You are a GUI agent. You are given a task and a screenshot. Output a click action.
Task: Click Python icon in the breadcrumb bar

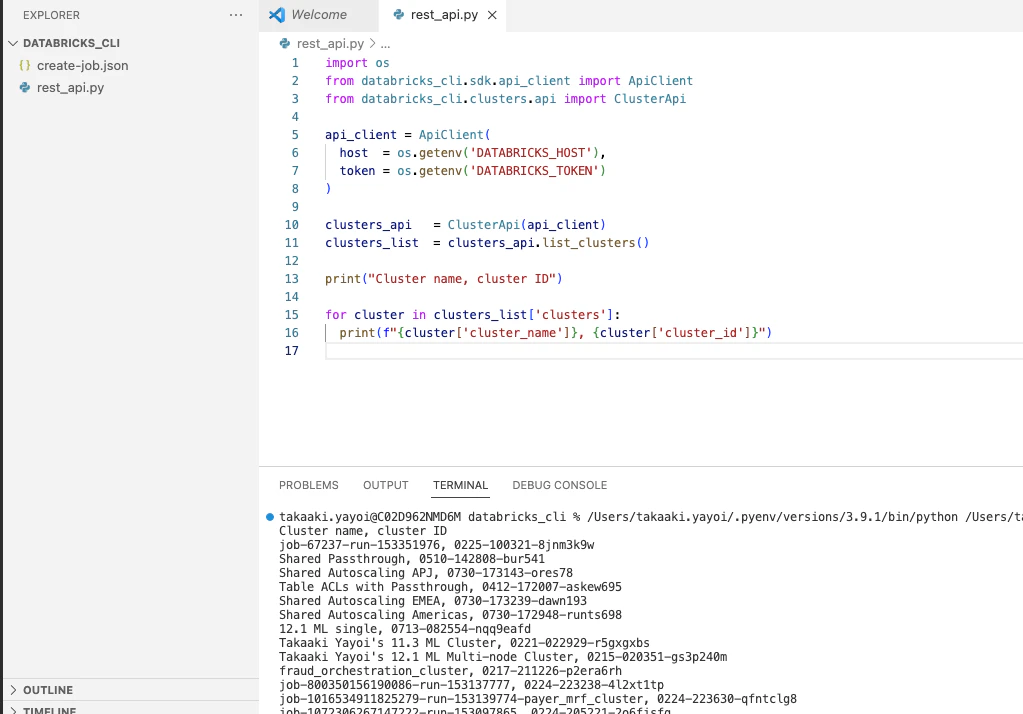(x=285, y=44)
